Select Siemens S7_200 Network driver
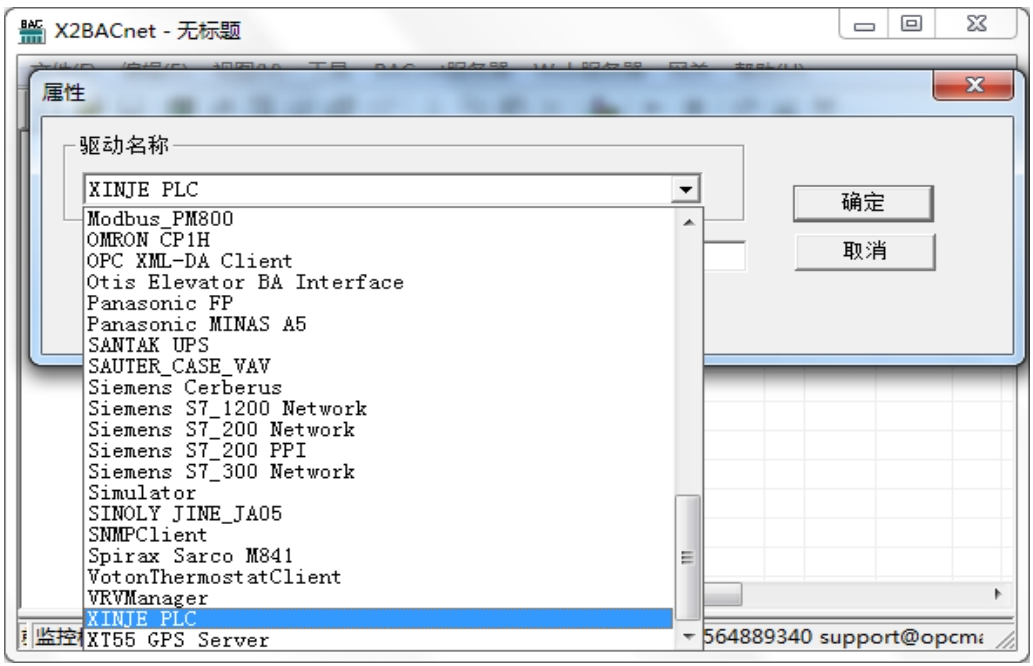Screen dimensions: 1033x666 pyautogui.click(x=379, y=429)
